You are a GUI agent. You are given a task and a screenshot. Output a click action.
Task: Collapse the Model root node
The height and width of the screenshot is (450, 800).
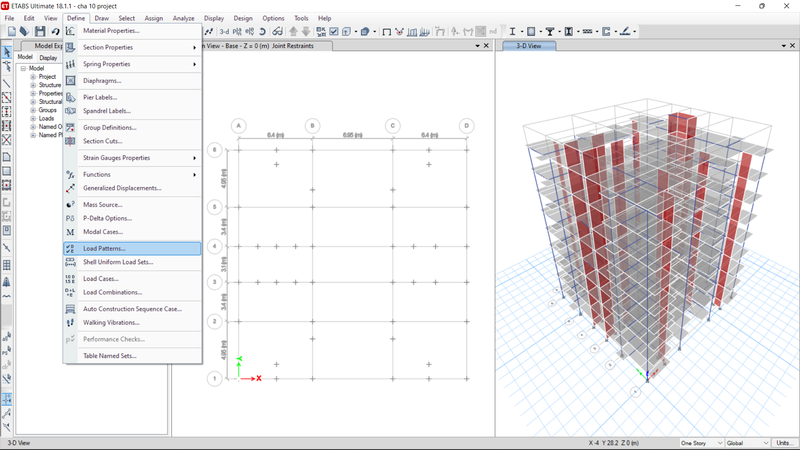coord(23,68)
